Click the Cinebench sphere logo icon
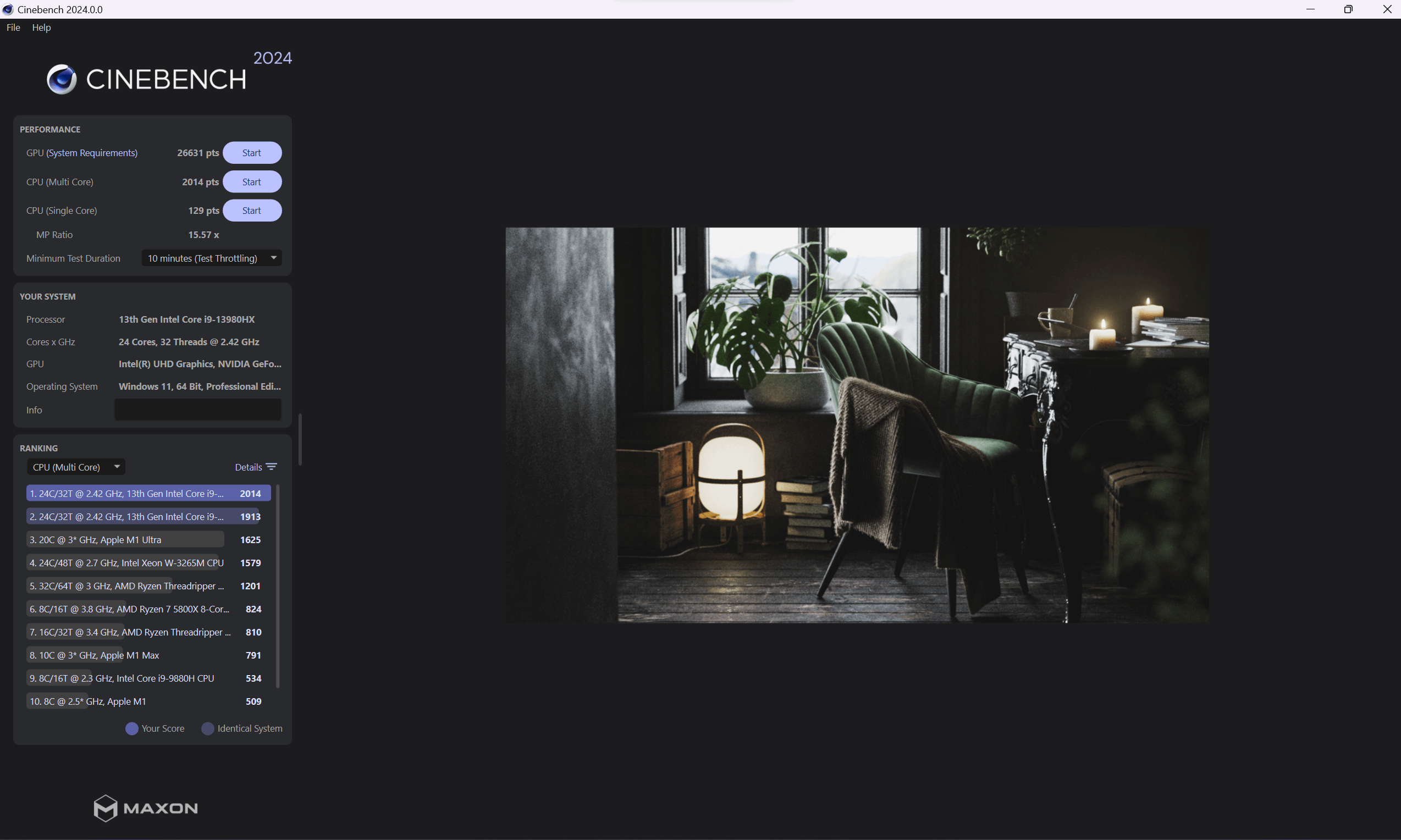Viewport: 1401px width, 840px height. coord(62,79)
